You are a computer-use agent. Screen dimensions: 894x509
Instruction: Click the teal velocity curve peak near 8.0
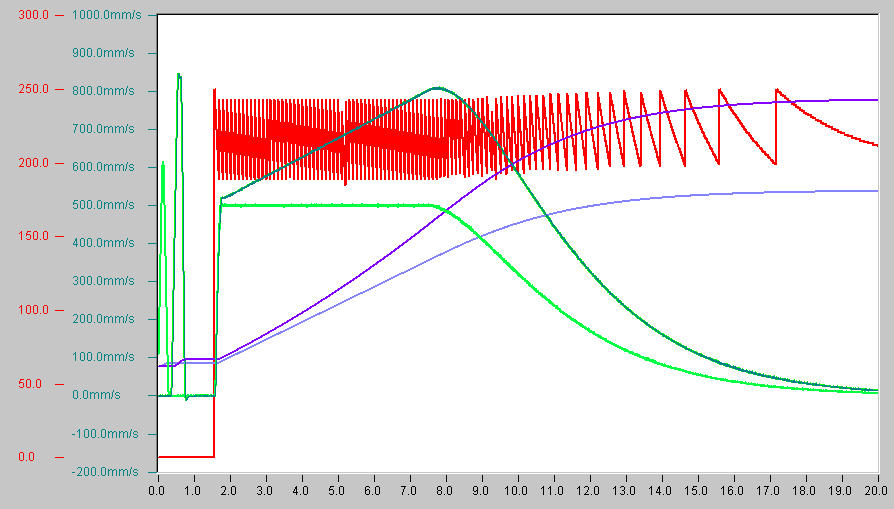click(437, 88)
